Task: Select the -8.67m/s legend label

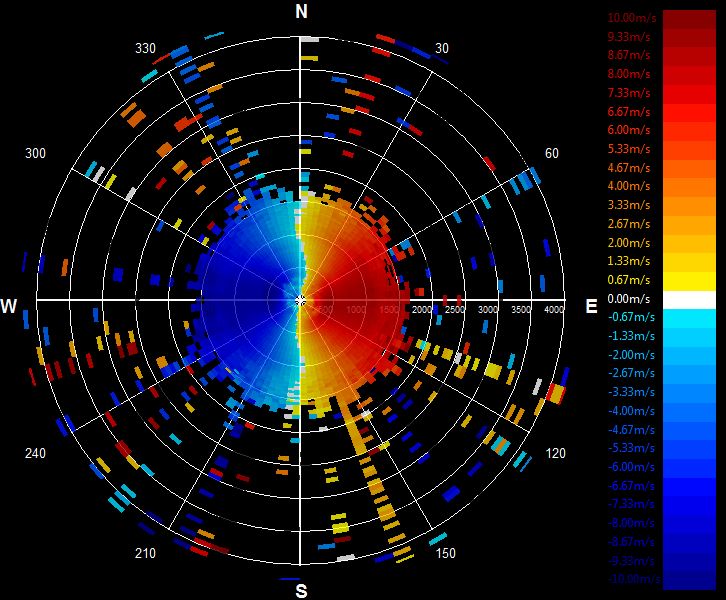Action: click(631, 542)
